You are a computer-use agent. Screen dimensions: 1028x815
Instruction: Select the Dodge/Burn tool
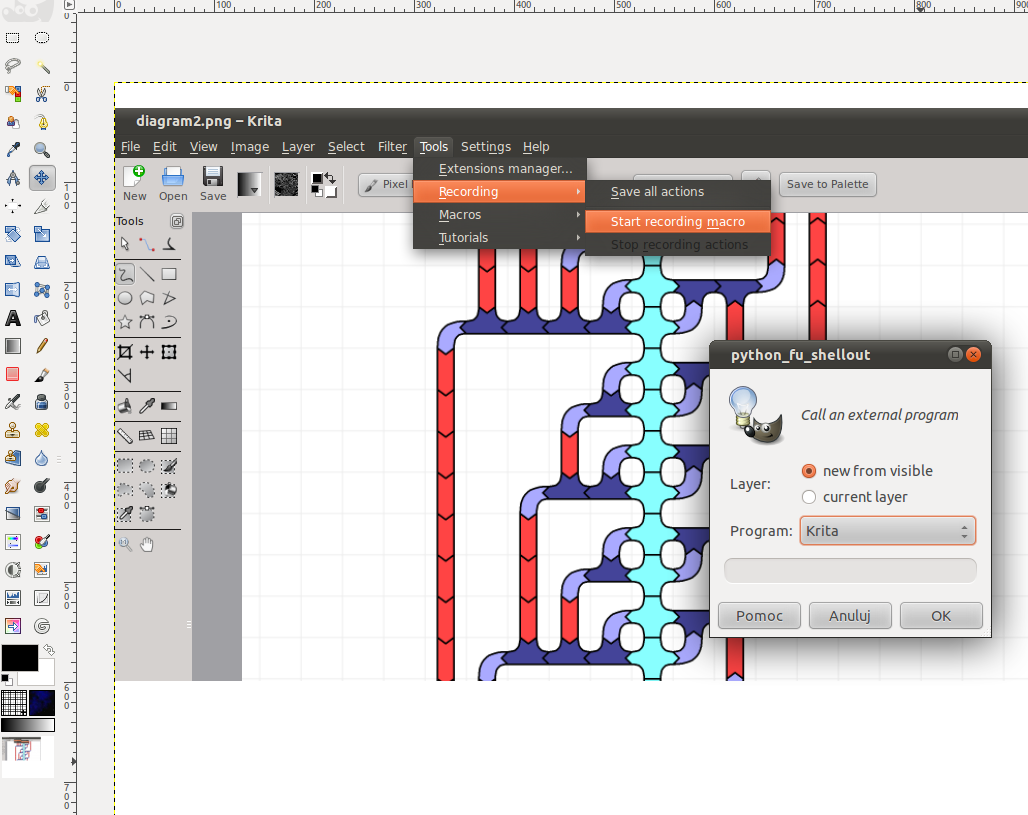click(42, 486)
